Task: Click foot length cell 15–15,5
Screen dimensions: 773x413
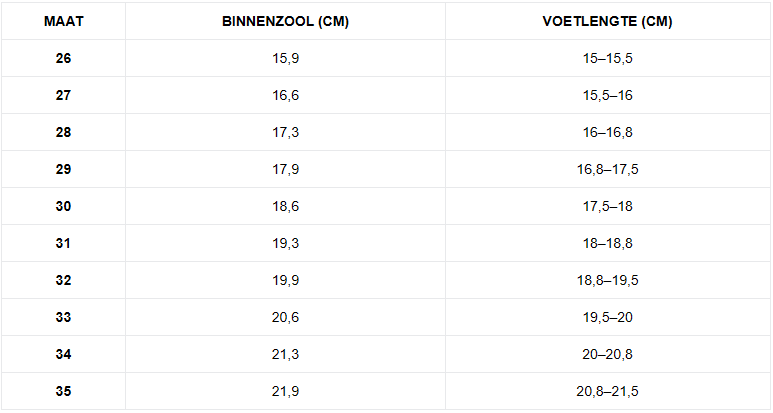Action: (x=607, y=59)
